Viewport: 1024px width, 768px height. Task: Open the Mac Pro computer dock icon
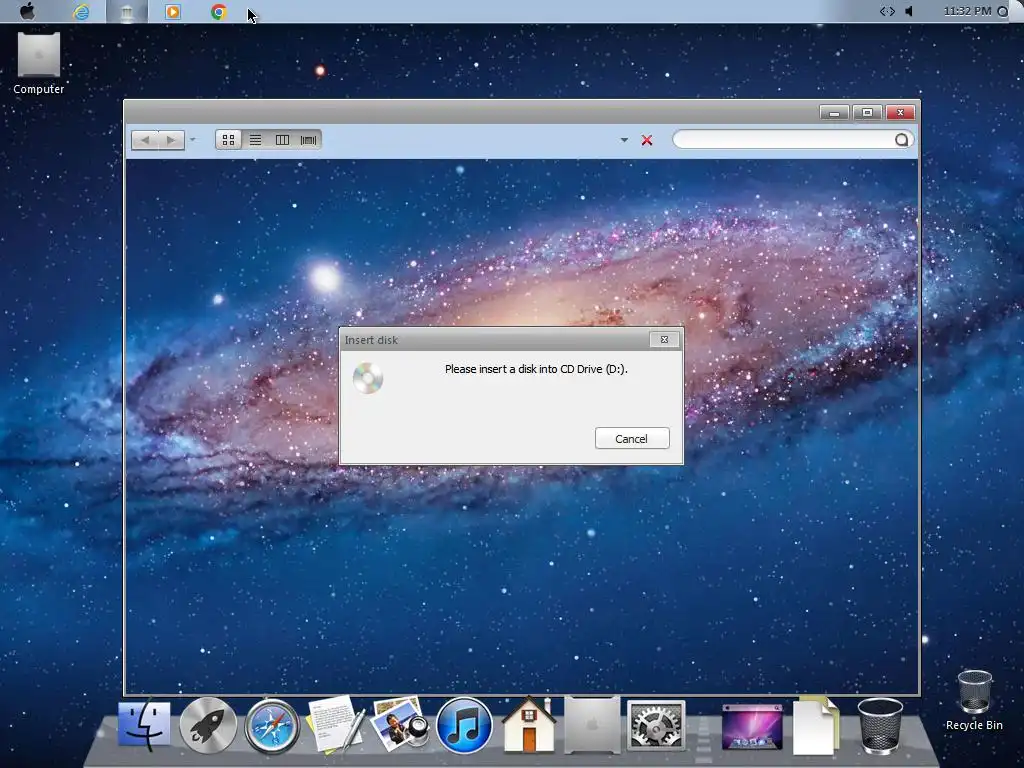592,725
